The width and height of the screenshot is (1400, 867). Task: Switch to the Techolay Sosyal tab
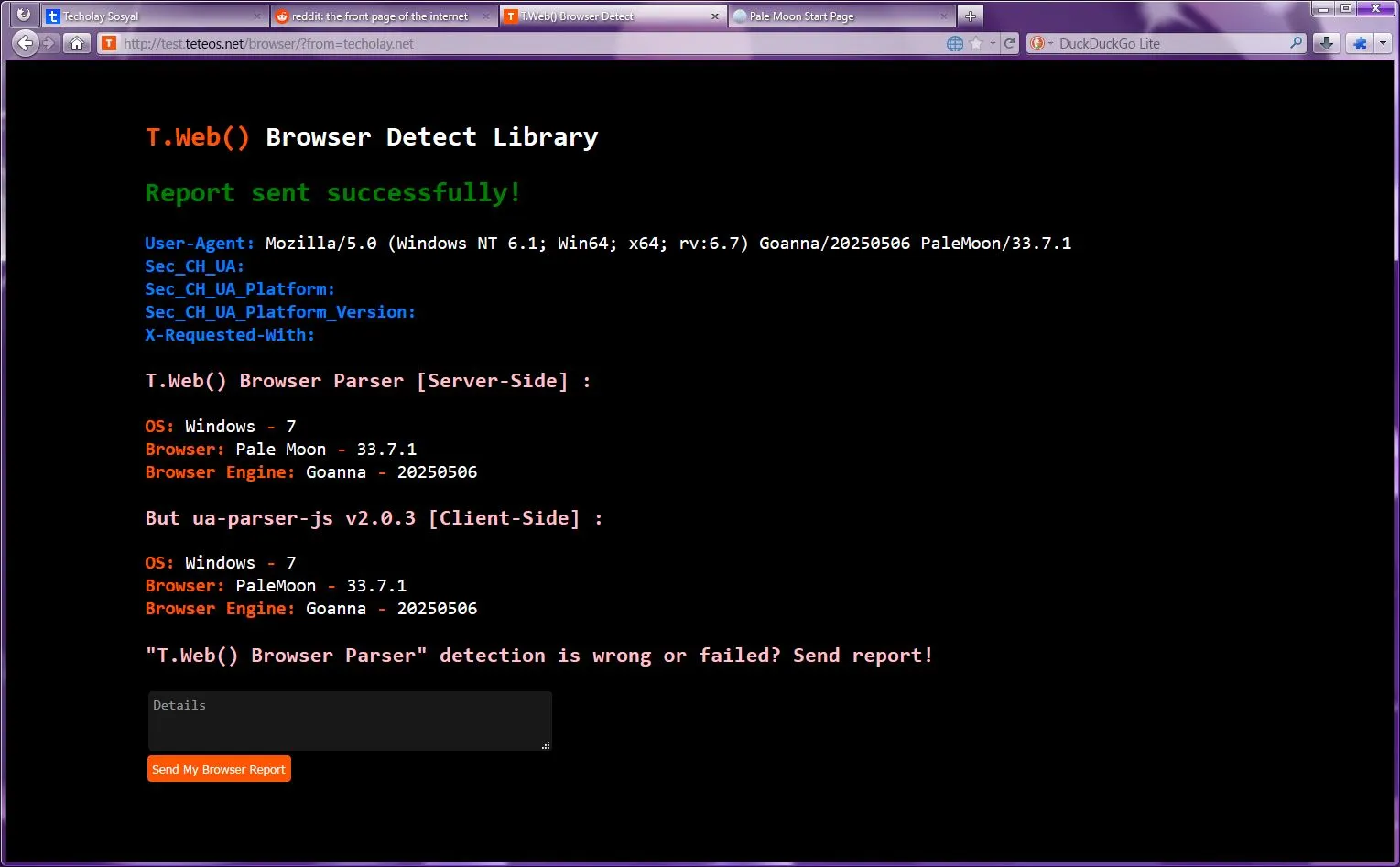[x=154, y=16]
